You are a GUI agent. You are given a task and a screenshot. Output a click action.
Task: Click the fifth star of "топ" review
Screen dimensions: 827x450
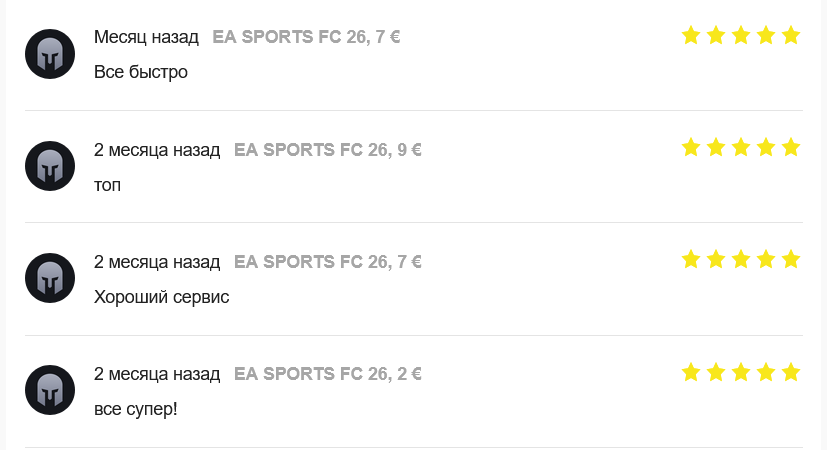791,148
